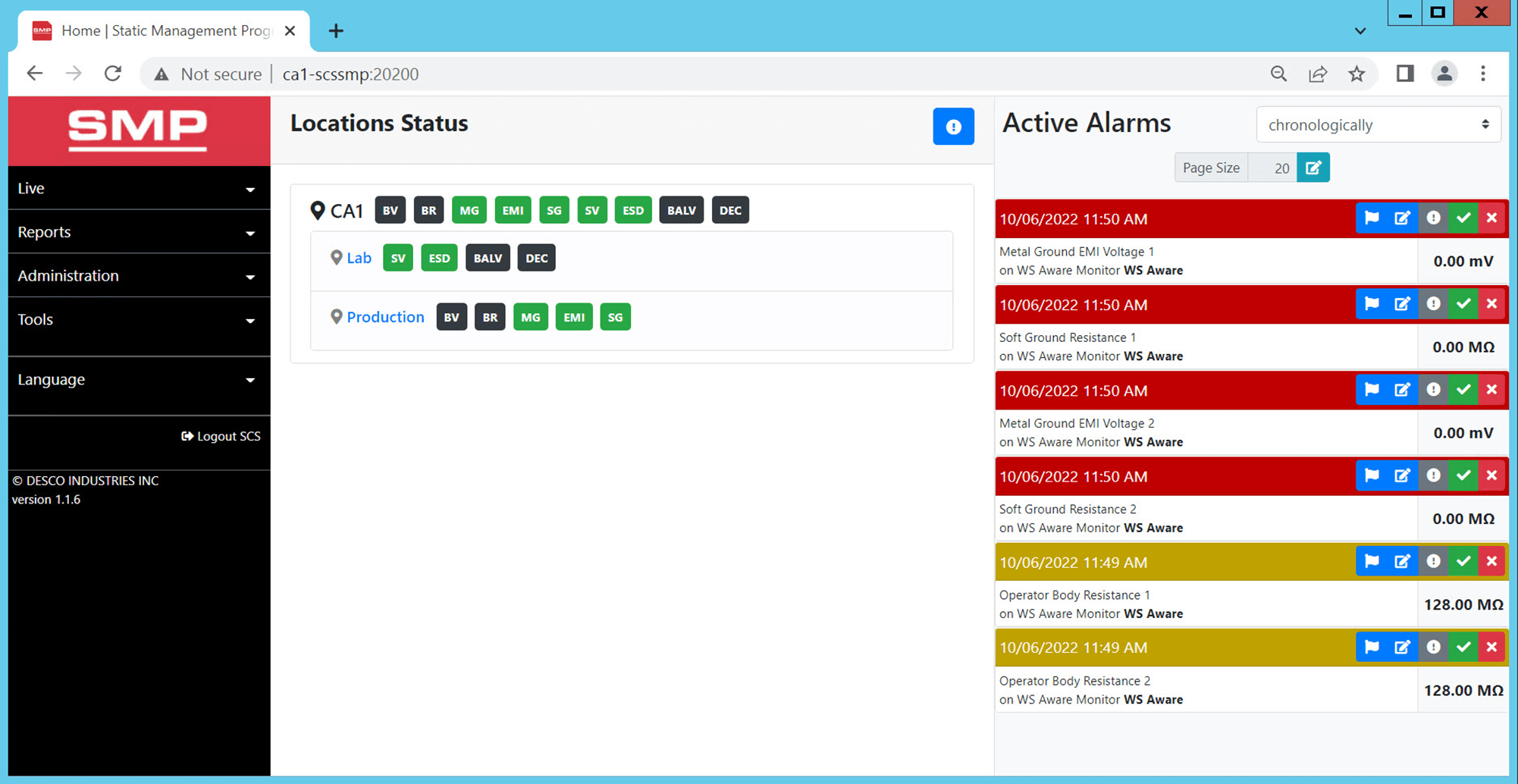Flag the Metal Ground EMI Voltage 1 alarm
The width and height of the screenshot is (1518, 784).
[1371, 218]
